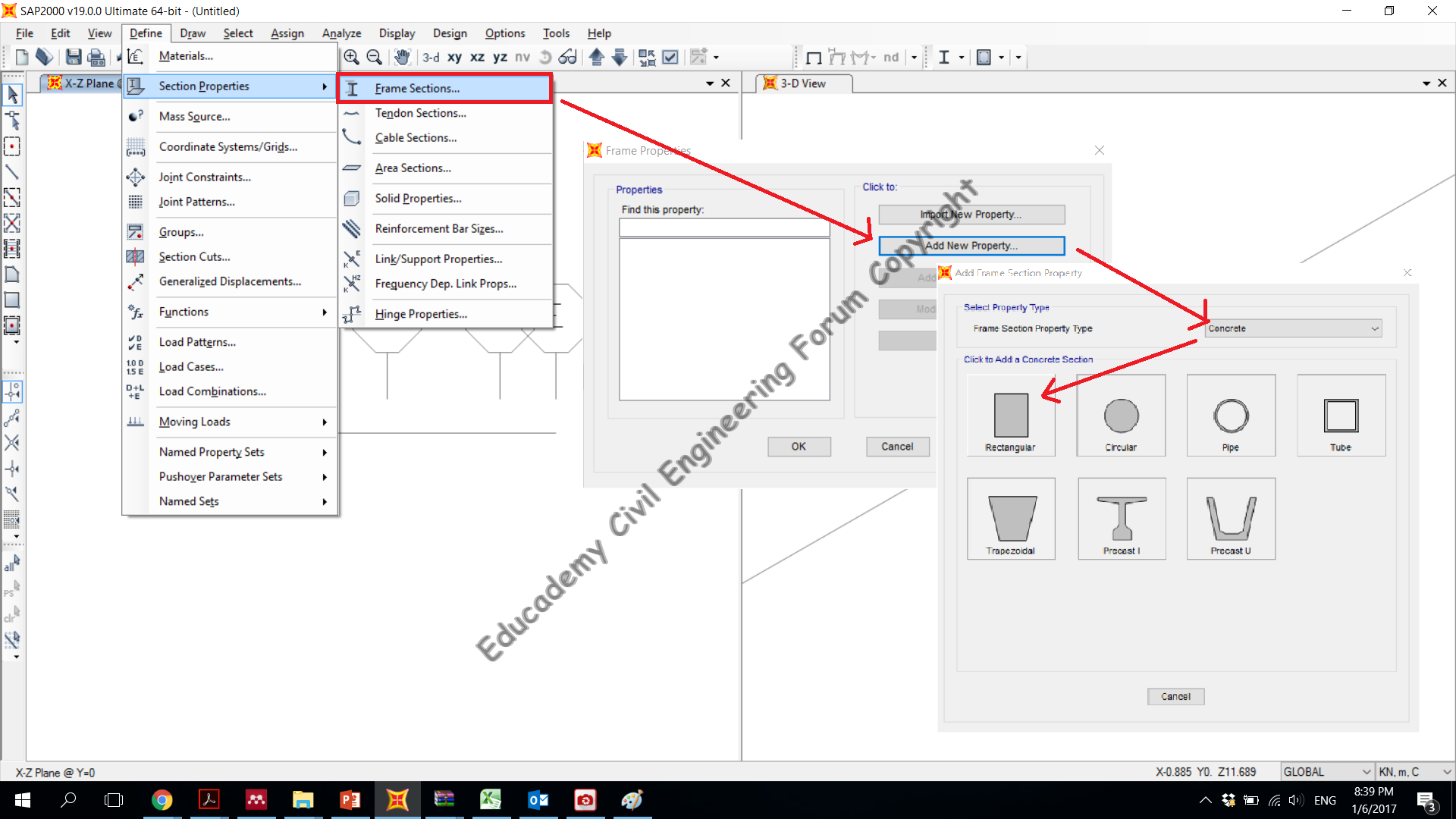
Task: Select Load Patterns menu item
Action: (x=231, y=342)
